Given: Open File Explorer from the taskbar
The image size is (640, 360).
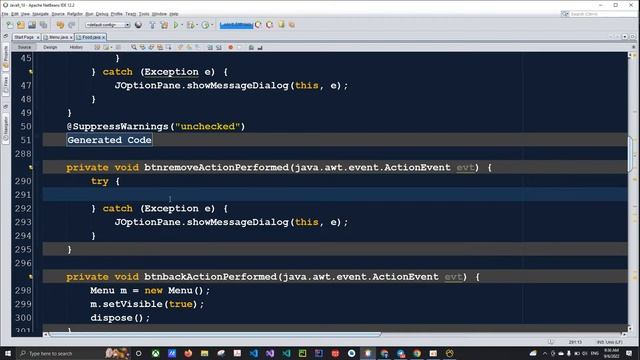Looking at the screenshot, I should pos(204,353).
